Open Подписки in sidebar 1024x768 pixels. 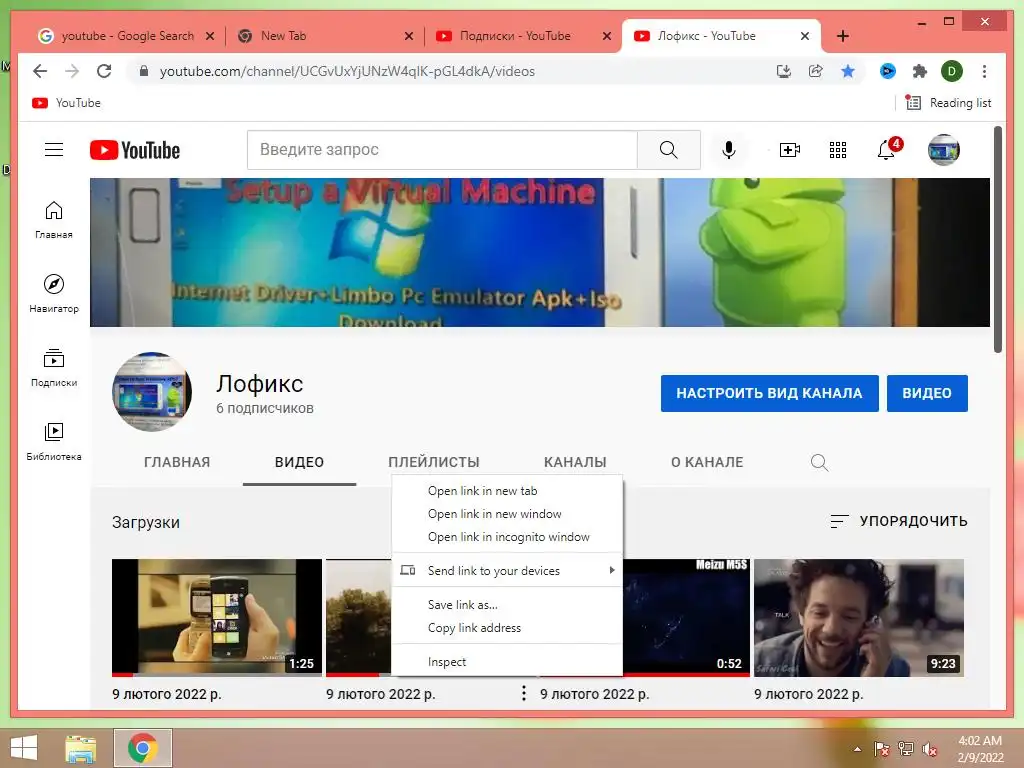pos(54,368)
